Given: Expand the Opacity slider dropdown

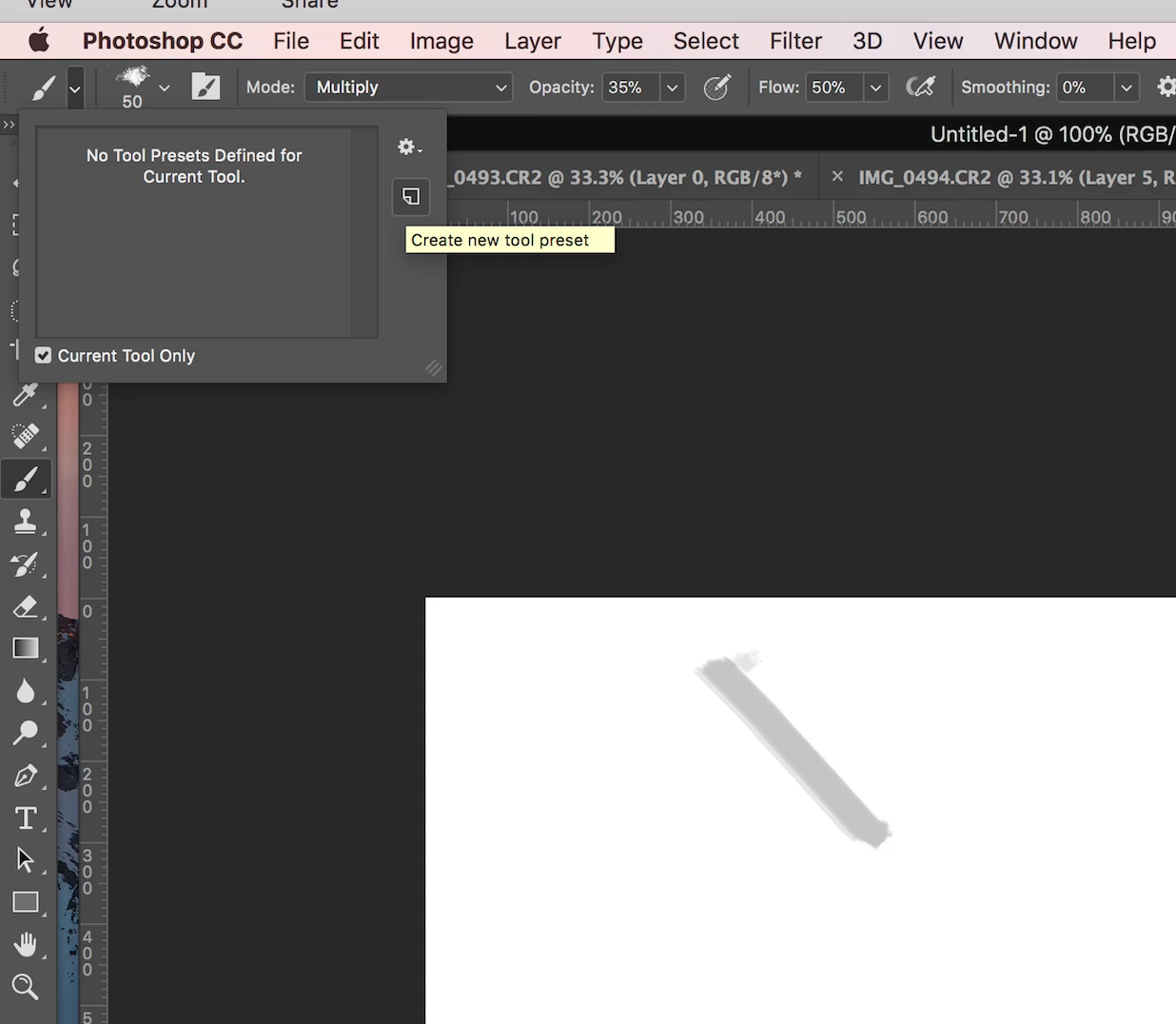Looking at the screenshot, I should pyautogui.click(x=673, y=88).
